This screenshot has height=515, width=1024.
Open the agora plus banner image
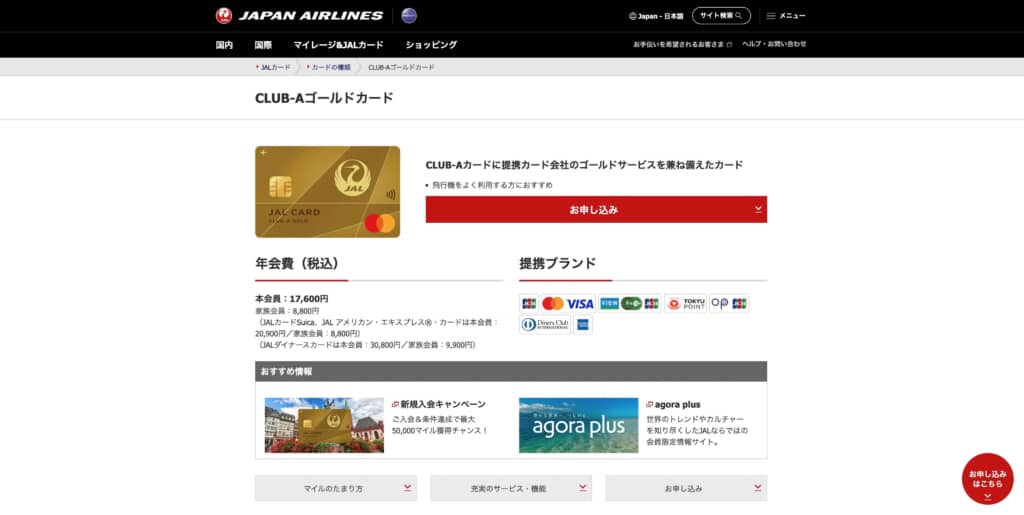tap(578, 425)
